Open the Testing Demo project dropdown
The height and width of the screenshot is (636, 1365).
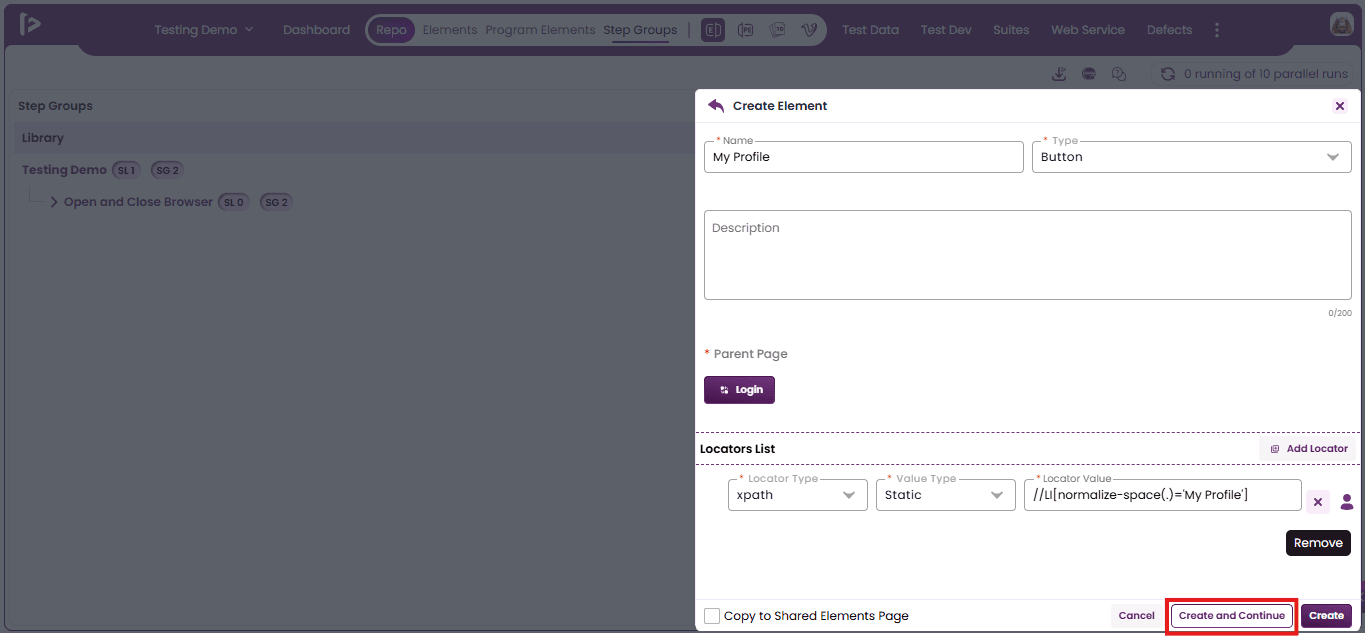pyautogui.click(x=204, y=30)
